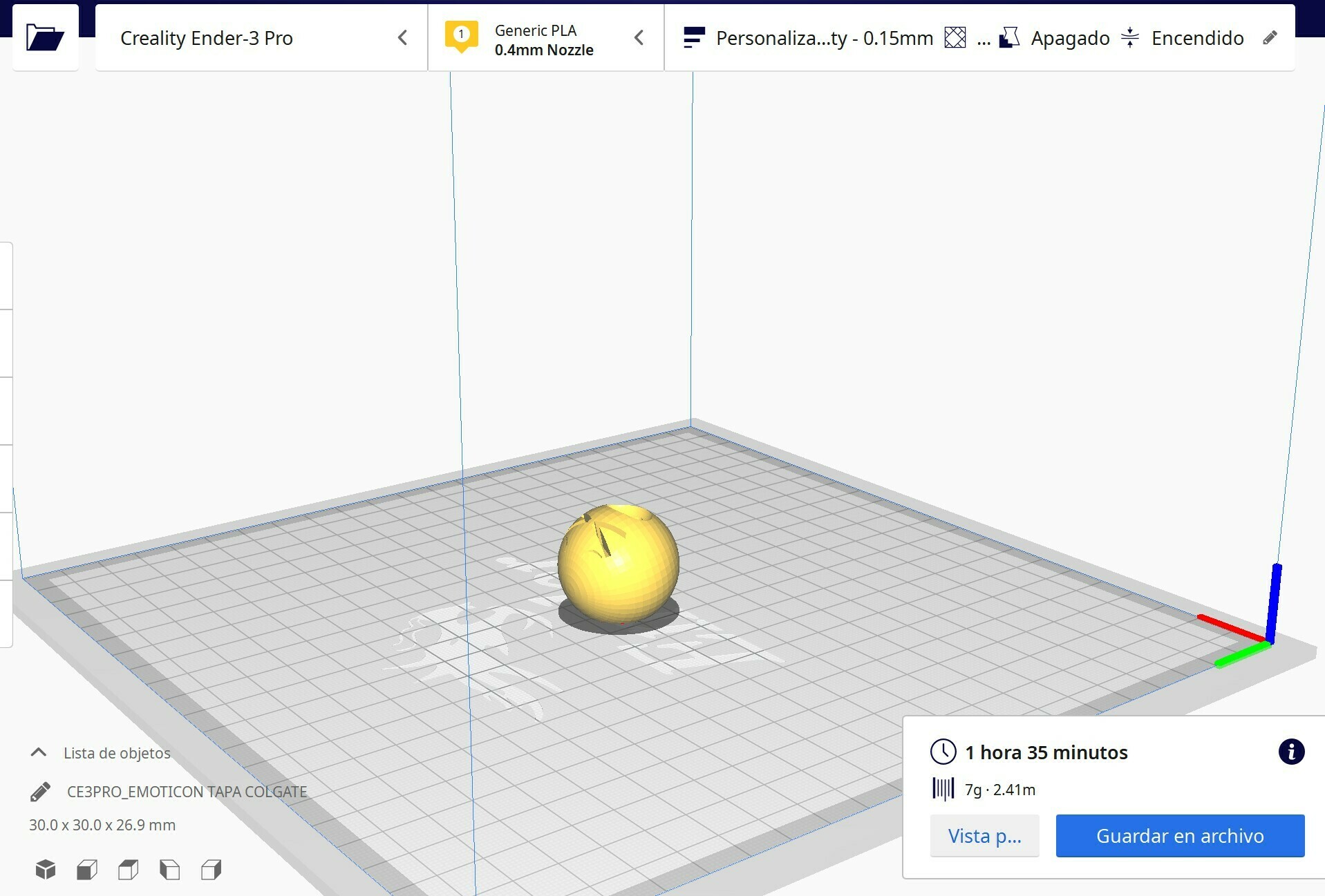Open the Vista previa preview
The image size is (1325, 896).
984,836
